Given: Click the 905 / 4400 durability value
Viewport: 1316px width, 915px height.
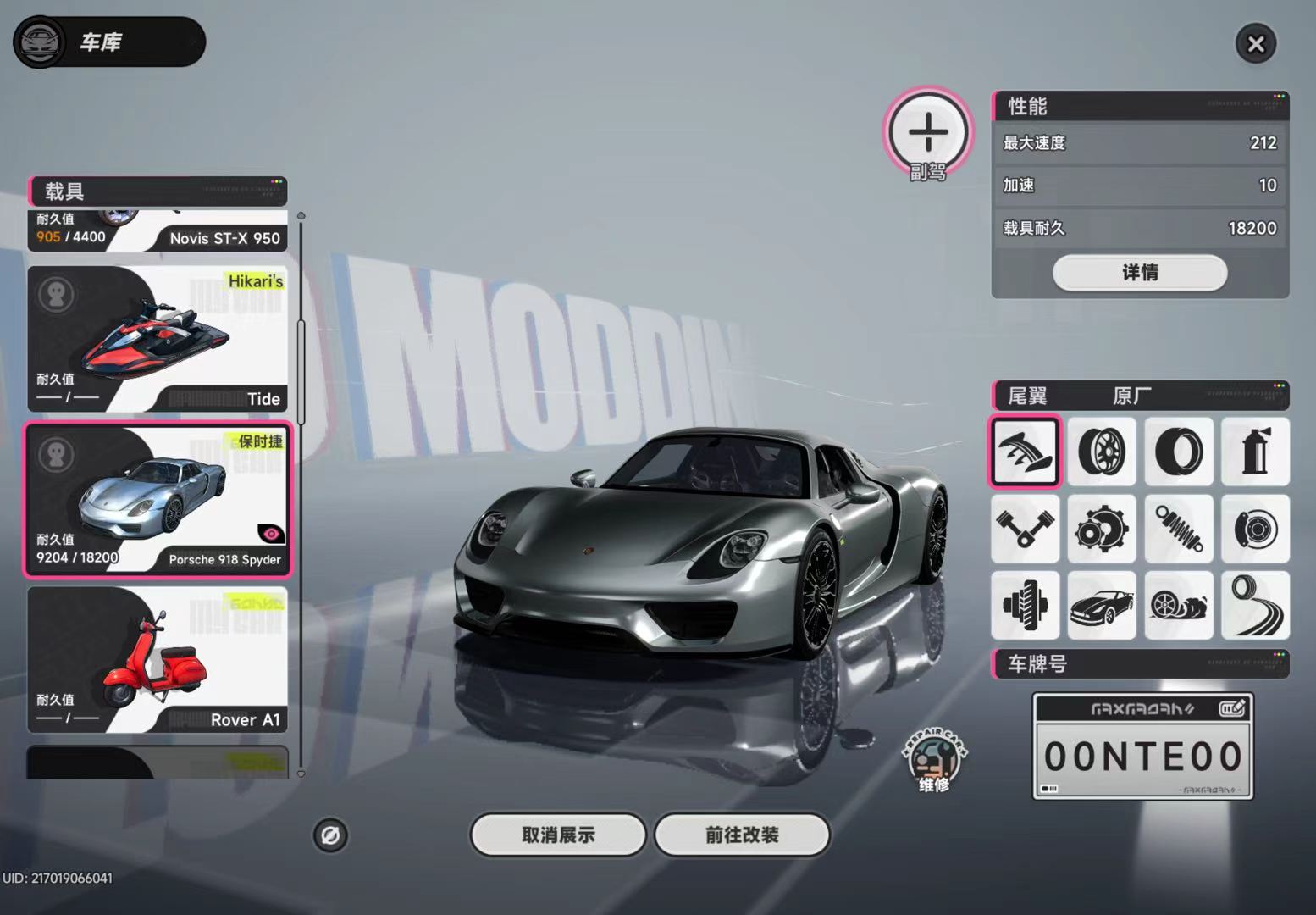Looking at the screenshot, I should 71,237.
